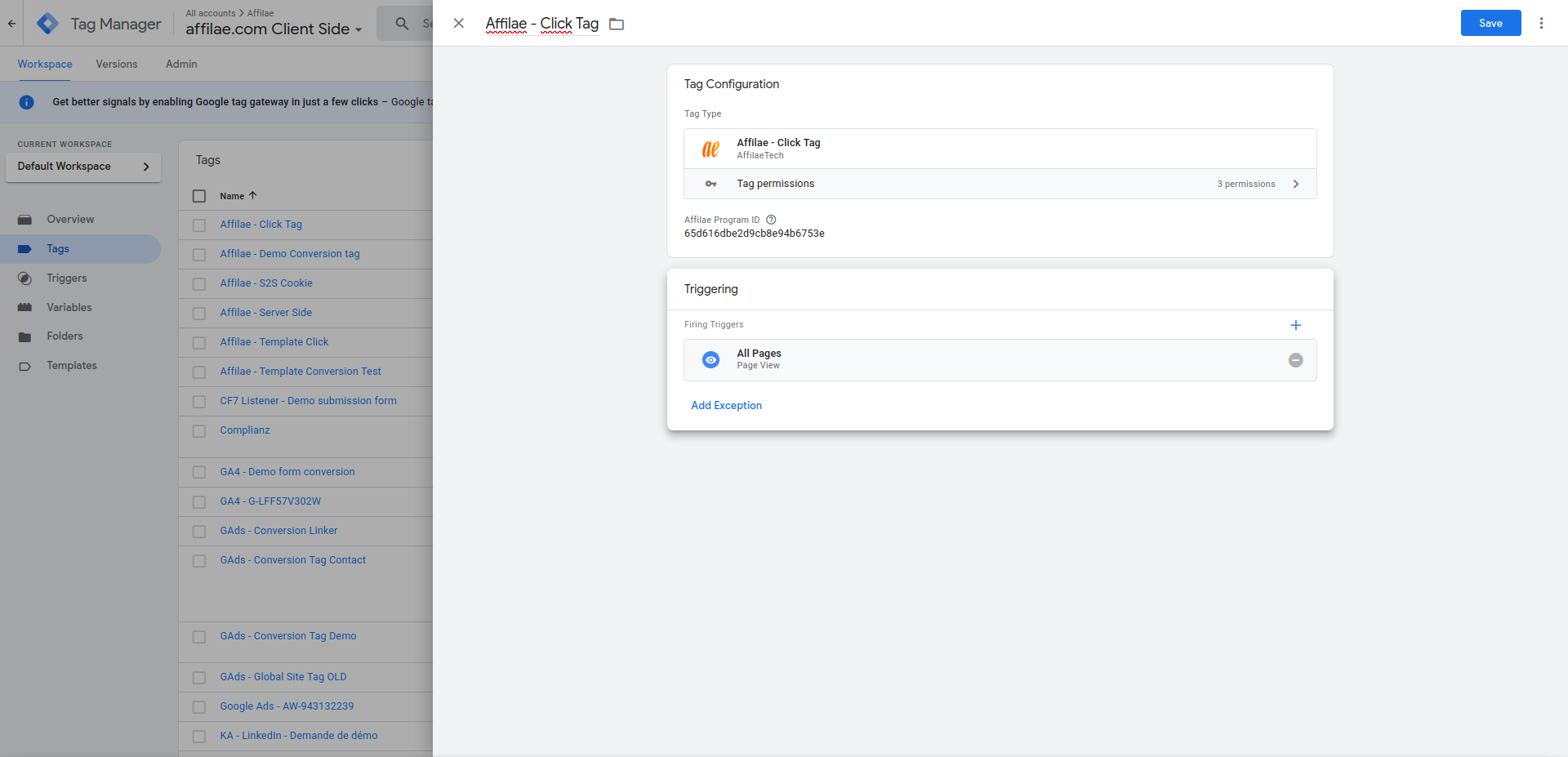Toggle the select-all checkbox in Name header
The height and width of the screenshot is (757, 1568).
tap(199, 196)
